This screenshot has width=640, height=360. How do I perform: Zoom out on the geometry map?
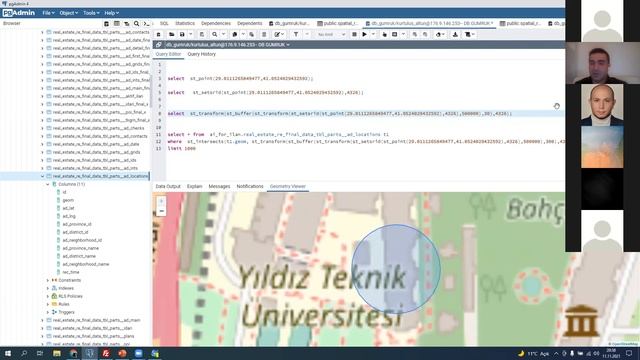[161, 211]
